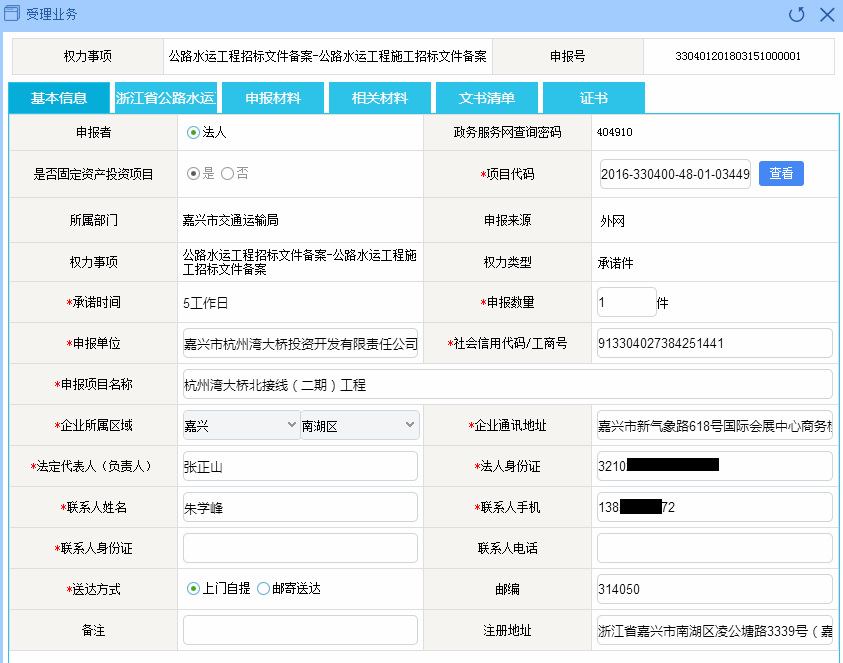
Task: Switch to the 申报材料 tab
Action: point(273,98)
